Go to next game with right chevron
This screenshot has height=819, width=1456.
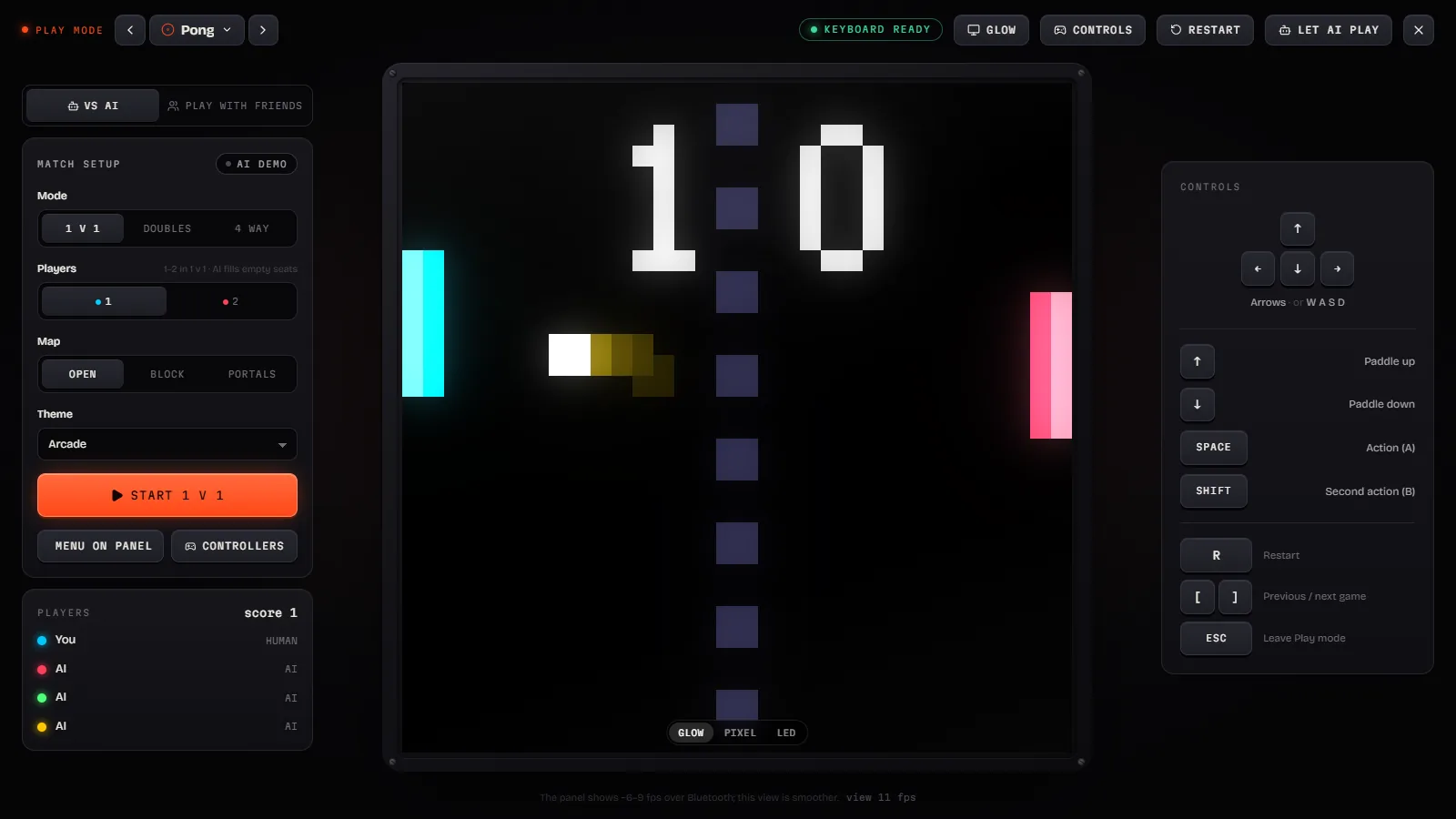tap(263, 30)
